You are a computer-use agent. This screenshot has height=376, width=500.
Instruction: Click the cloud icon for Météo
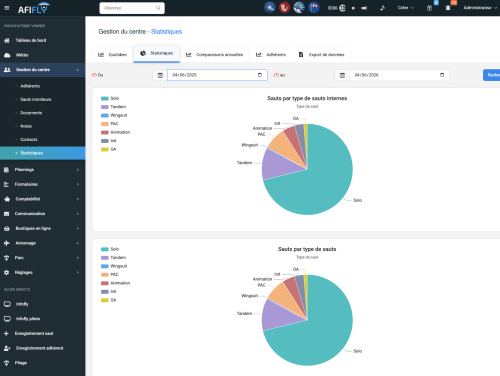click(x=7, y=55)
